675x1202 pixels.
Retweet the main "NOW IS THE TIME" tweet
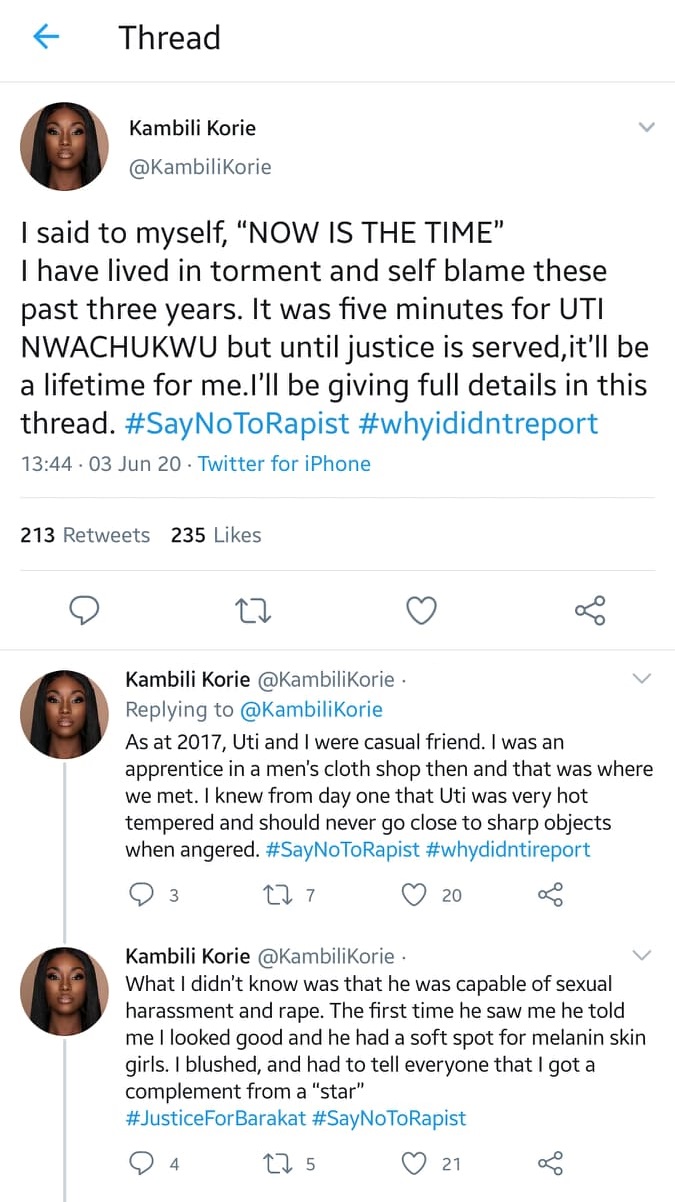click(x=255, y=609)
